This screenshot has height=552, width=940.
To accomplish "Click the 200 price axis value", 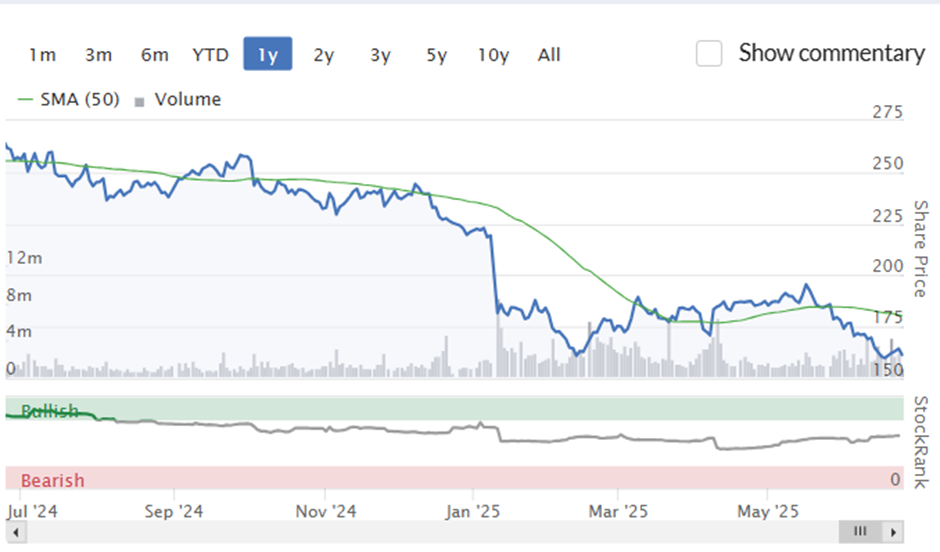I will tap(887, 266).
